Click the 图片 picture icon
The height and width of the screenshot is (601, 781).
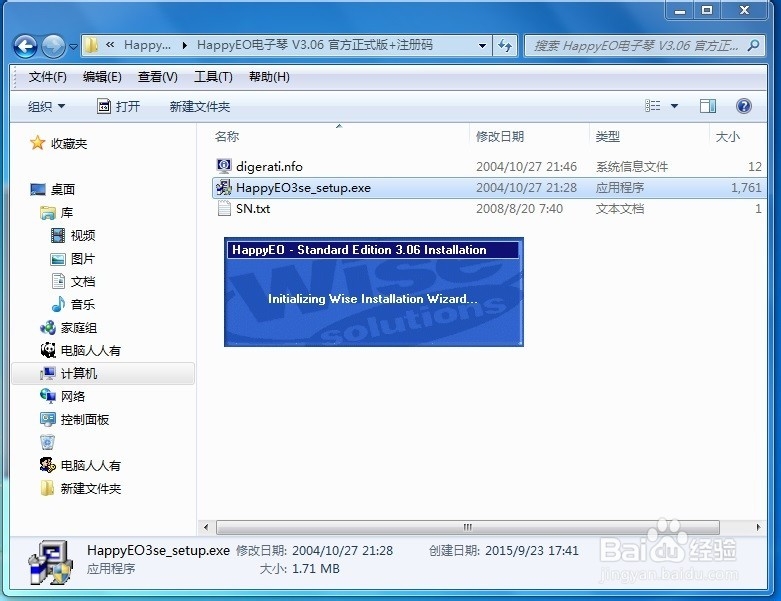click(x=58, y=259)
